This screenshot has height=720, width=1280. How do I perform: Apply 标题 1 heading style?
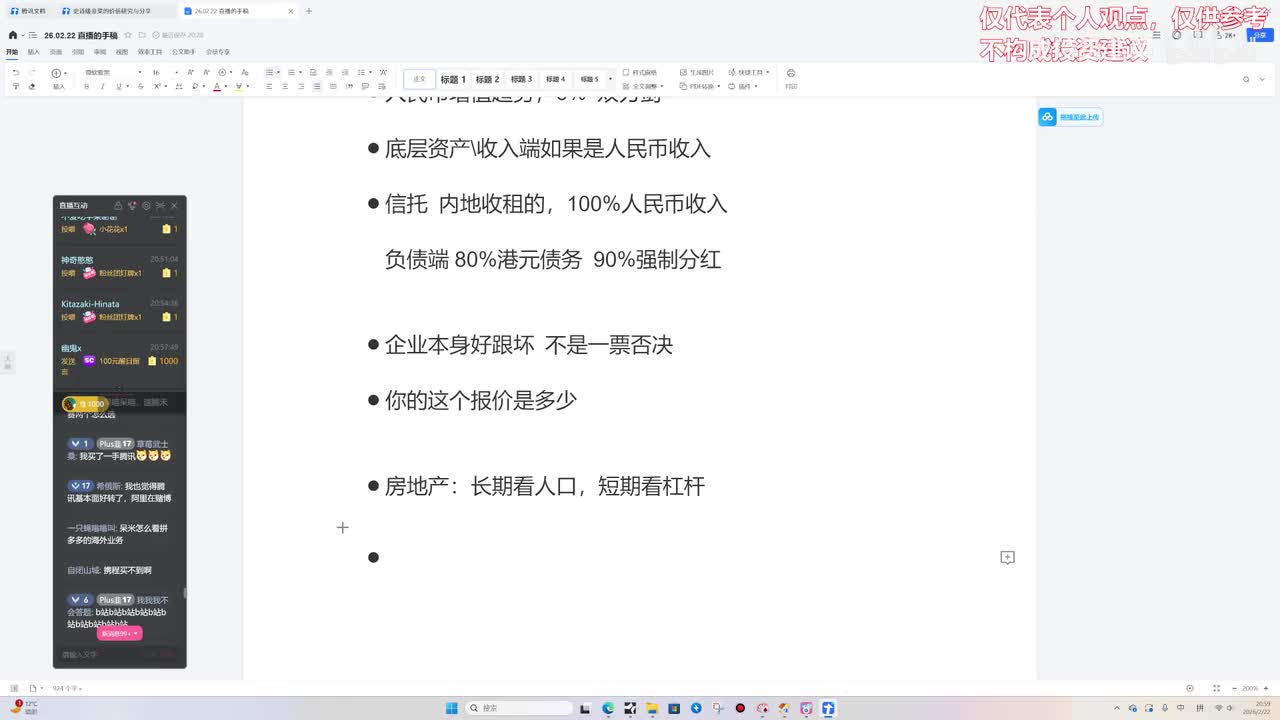pos(453,79)
